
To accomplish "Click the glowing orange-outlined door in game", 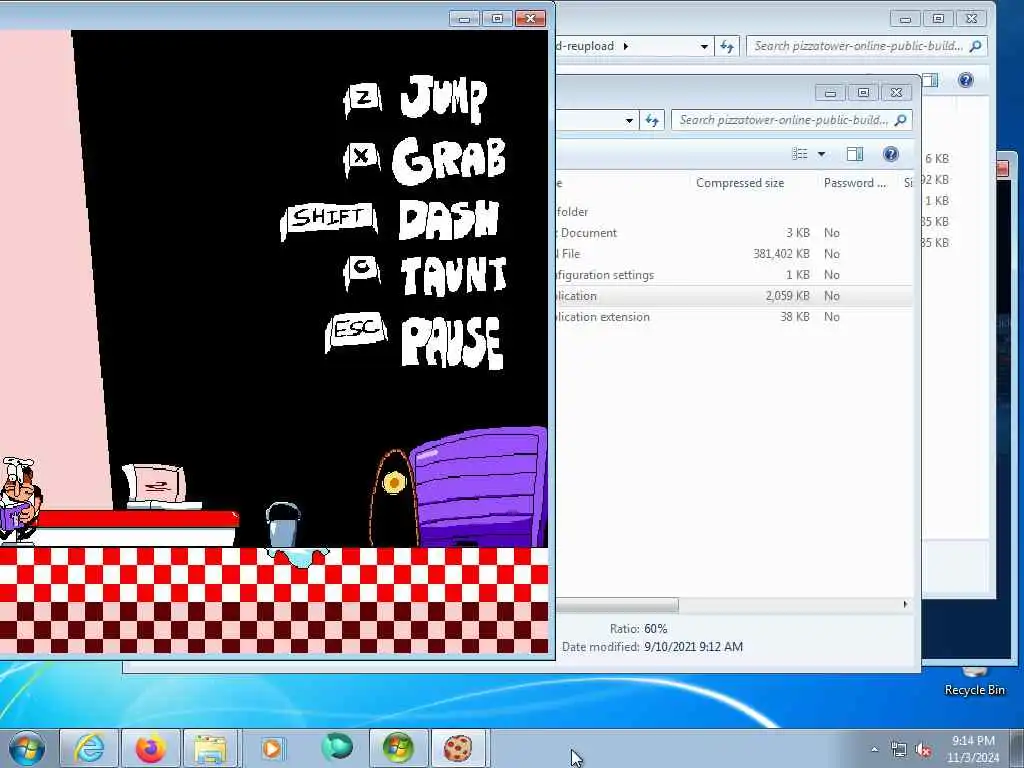I will 392,498.
